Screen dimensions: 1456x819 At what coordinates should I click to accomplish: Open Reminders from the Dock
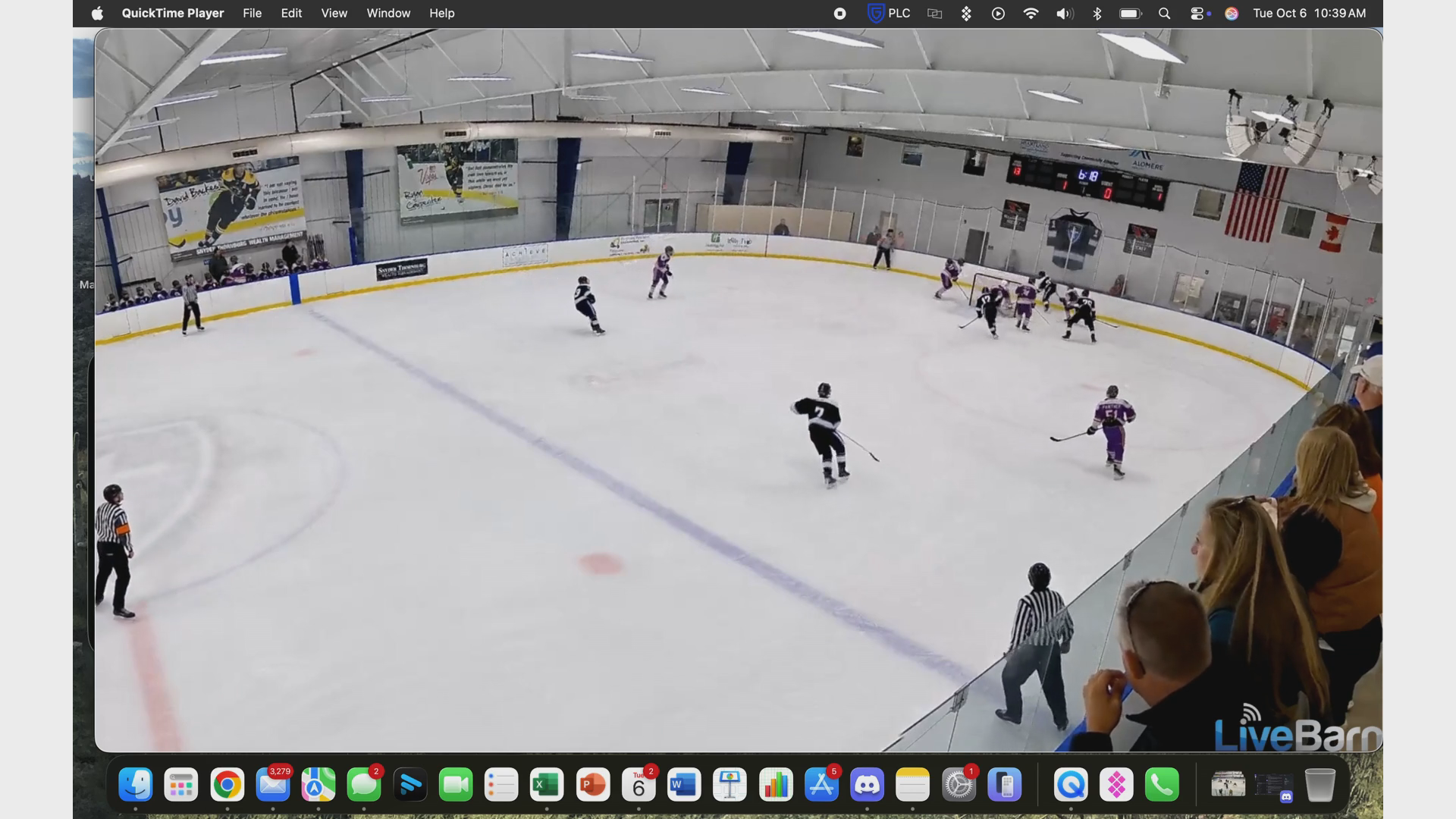[x=501, y=785]
